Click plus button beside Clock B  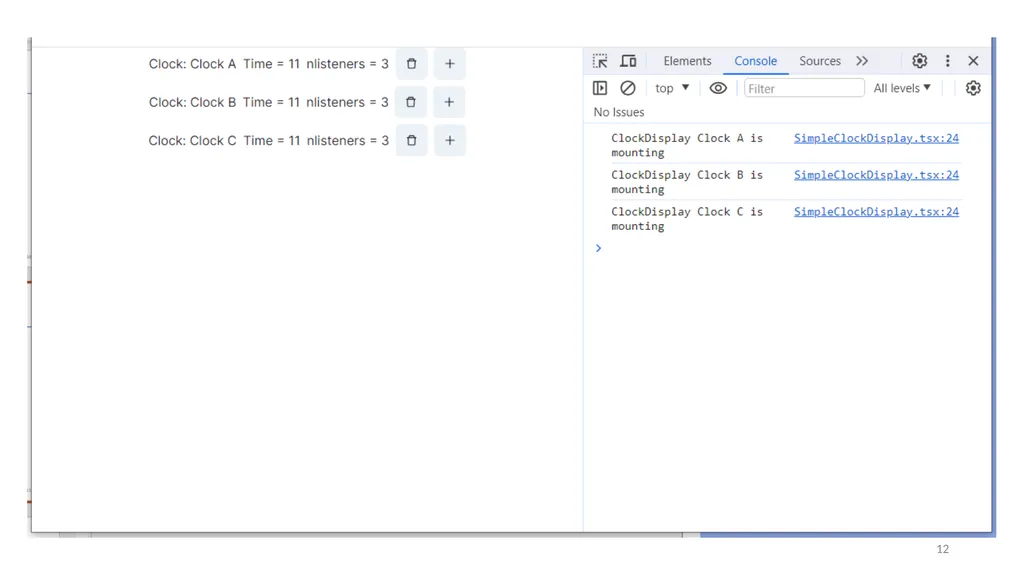pyautogui.click(x=449, y=102)
